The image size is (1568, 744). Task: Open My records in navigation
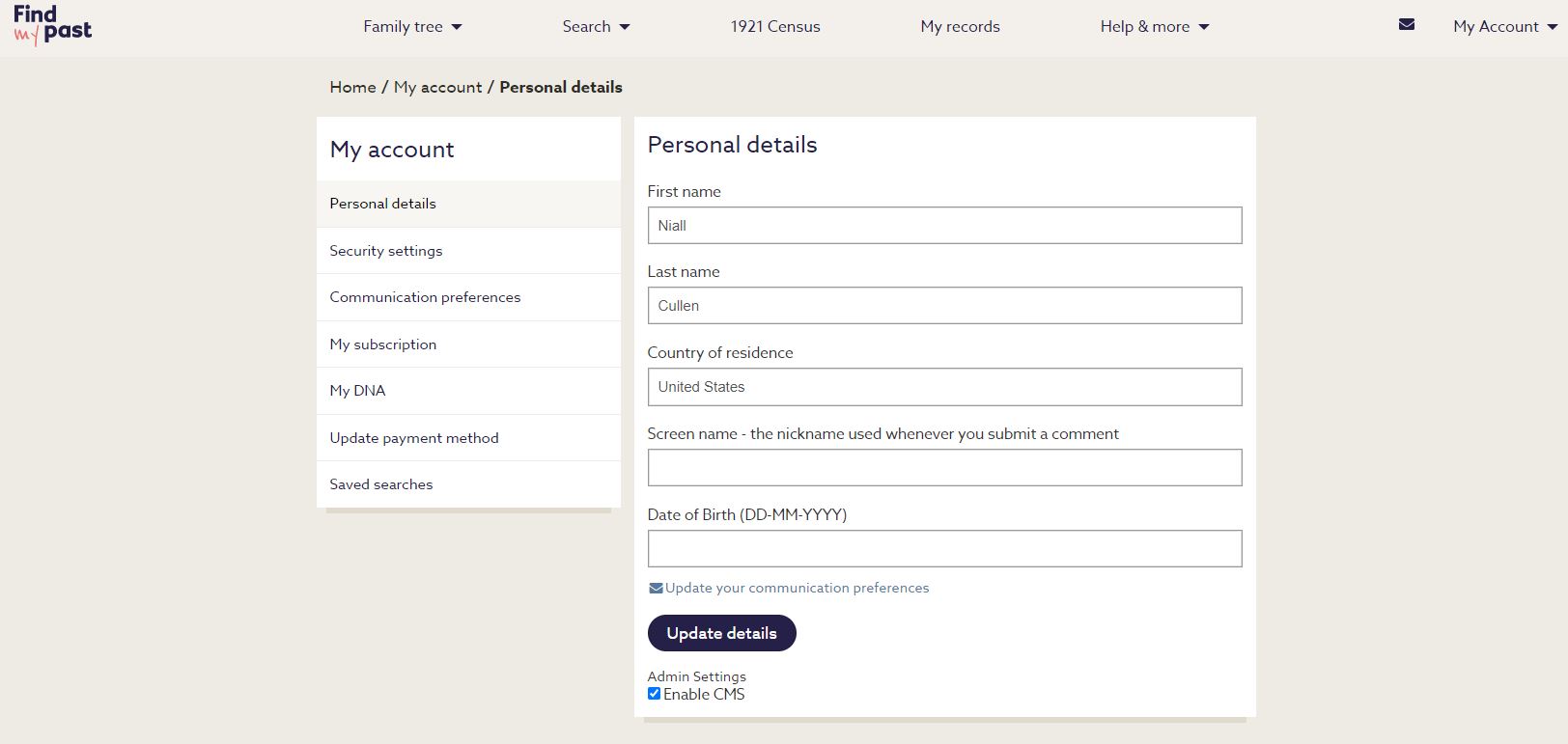pyautogui.click(x=960, y=27)
